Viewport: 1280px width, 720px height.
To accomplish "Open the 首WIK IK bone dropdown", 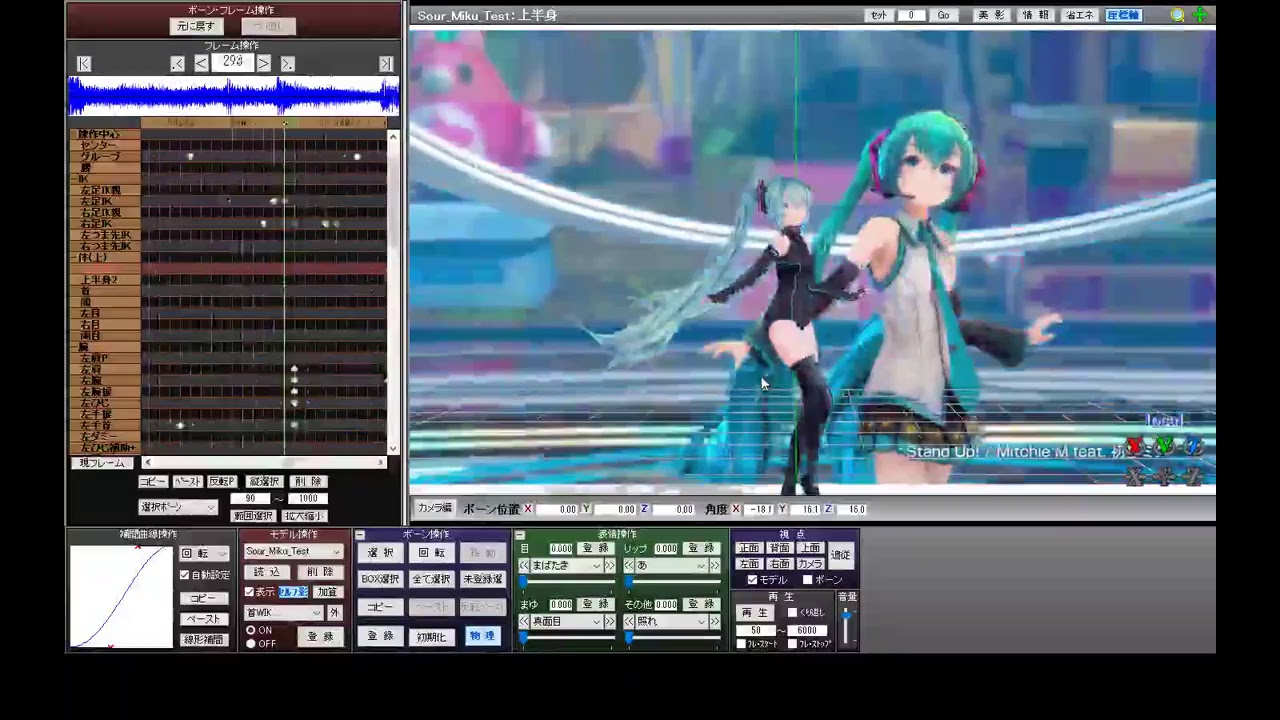I will pyautogui.click(x=283, y=613).
